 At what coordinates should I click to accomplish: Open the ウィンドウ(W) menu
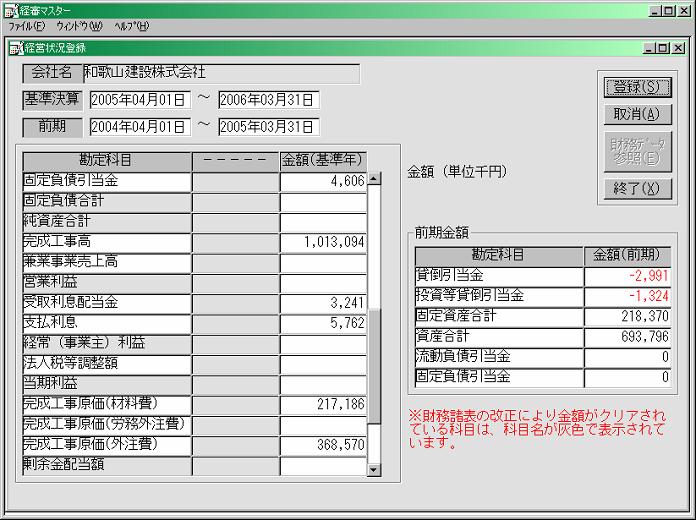click(x=79, y=26)
